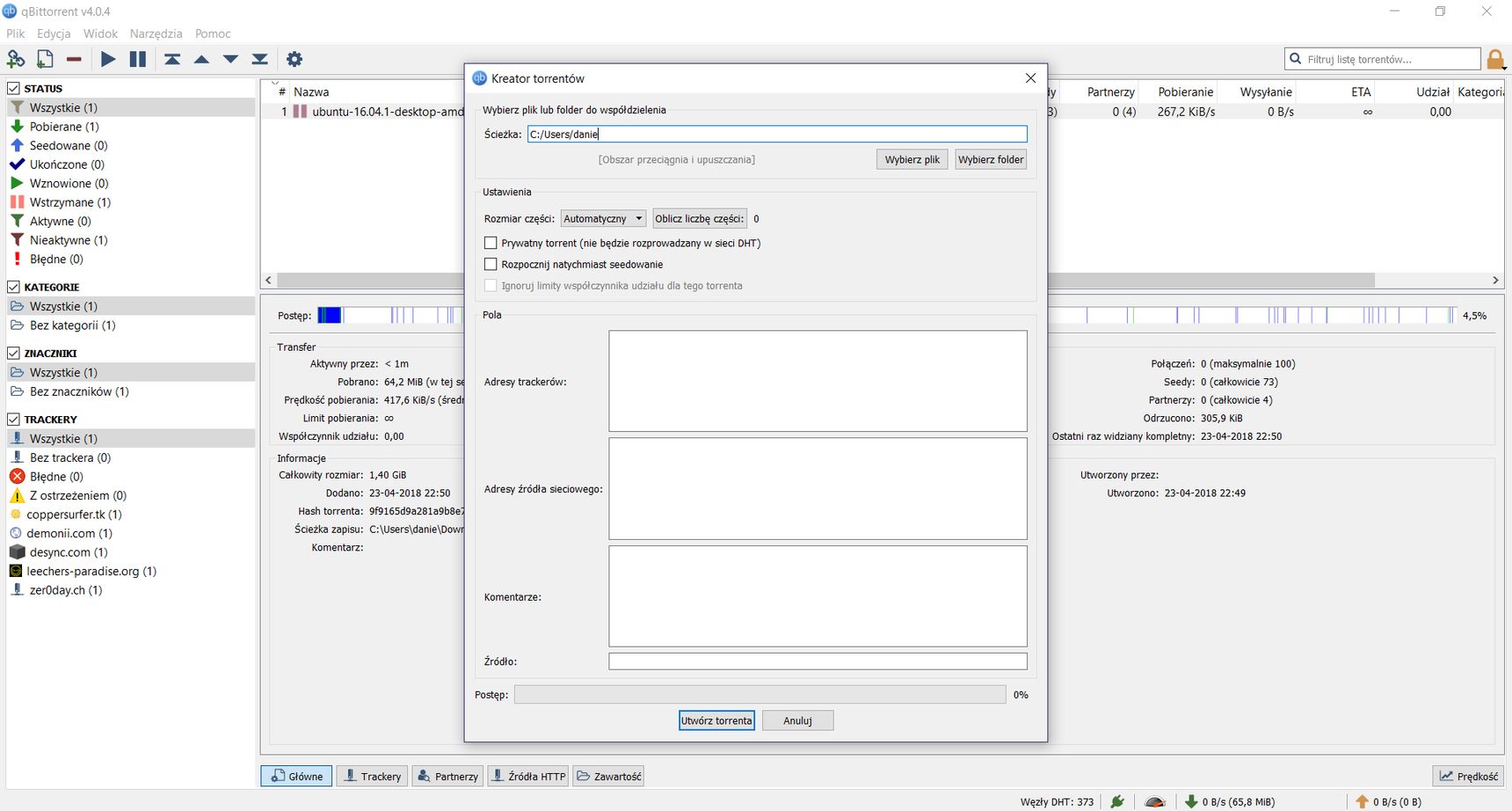Click the Filtruj listę torrentów search box

pyautogui.click(x=1383, y=59)
